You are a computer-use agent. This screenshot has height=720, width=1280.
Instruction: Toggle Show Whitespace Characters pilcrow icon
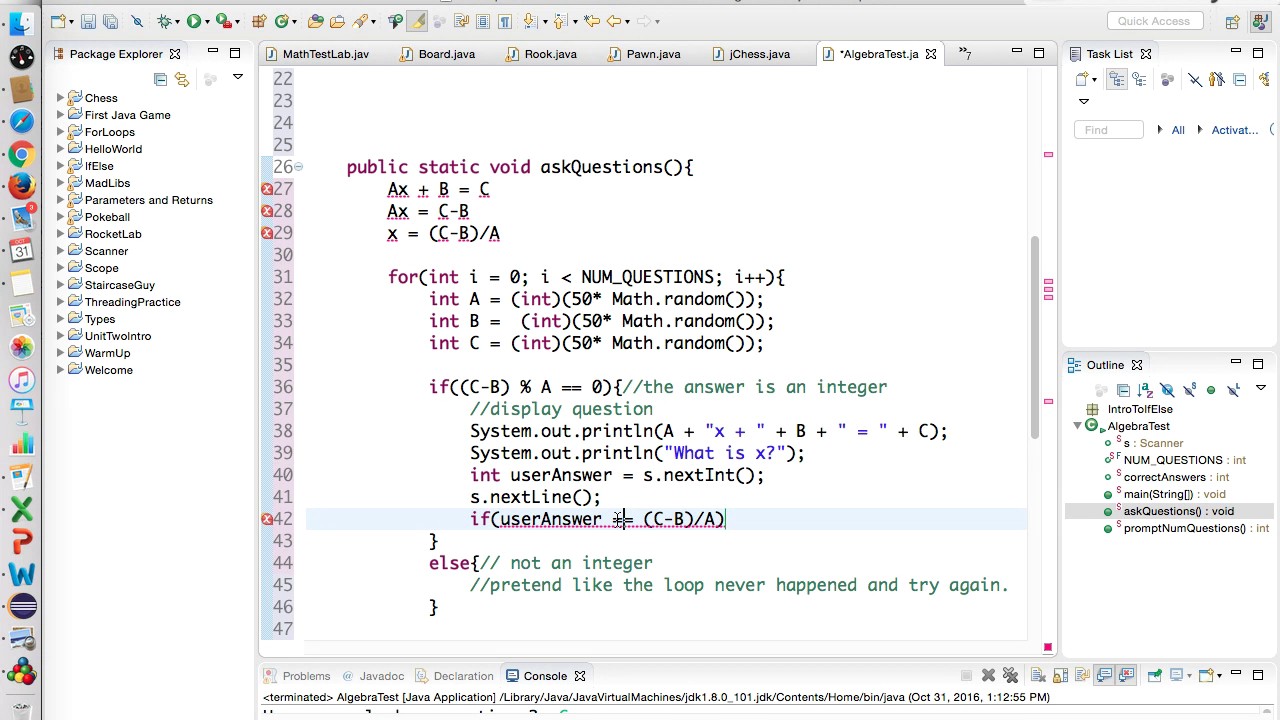point(505,21)
